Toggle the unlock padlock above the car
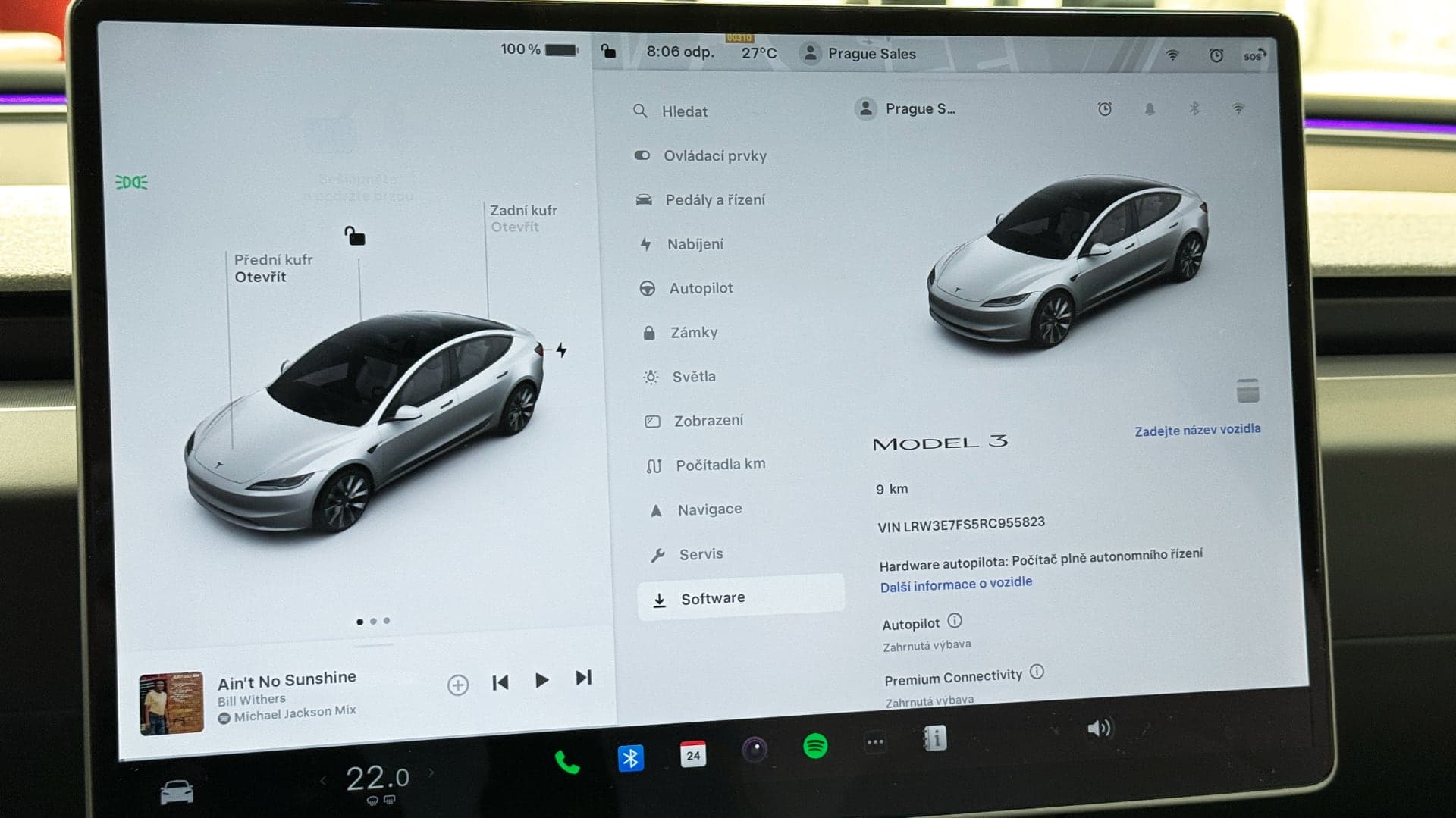The height and width of the screenshot is (818, 1456). pos(356,237)
